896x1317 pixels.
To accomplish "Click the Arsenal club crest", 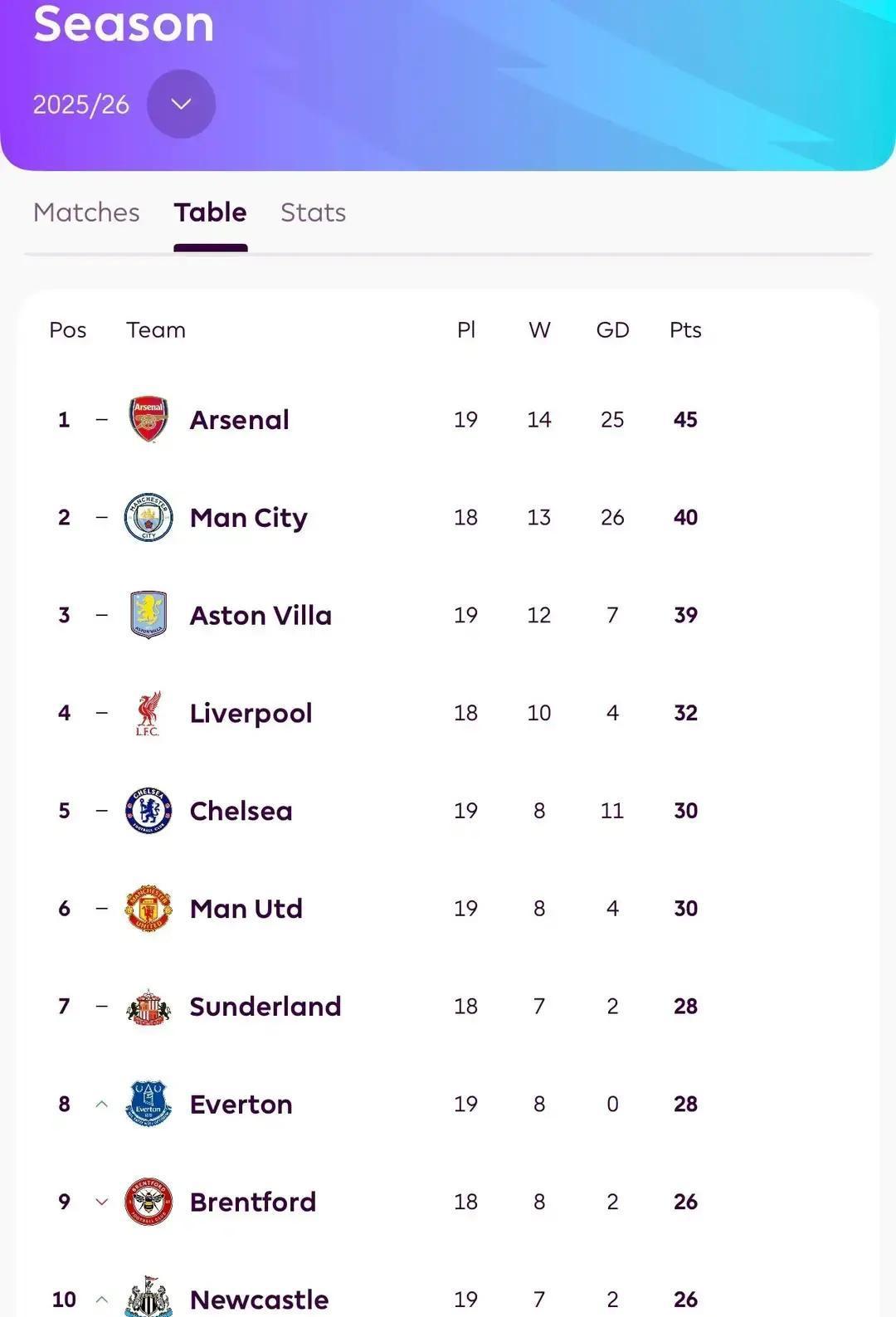I will point(149,419).
